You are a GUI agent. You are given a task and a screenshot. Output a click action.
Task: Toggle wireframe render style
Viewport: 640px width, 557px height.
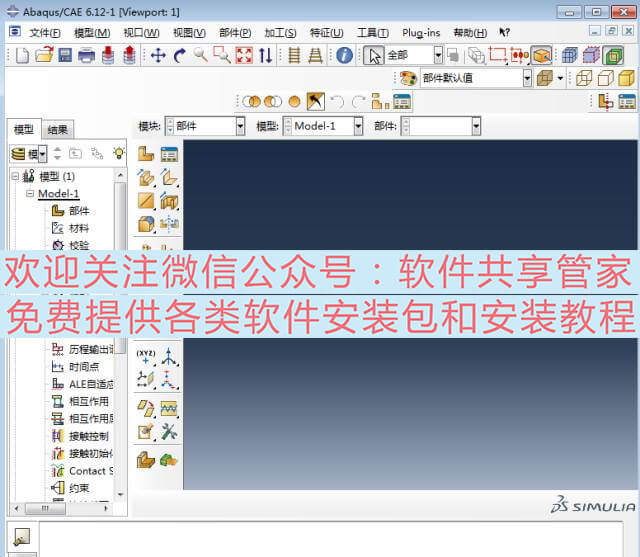(x=584, y=78)
